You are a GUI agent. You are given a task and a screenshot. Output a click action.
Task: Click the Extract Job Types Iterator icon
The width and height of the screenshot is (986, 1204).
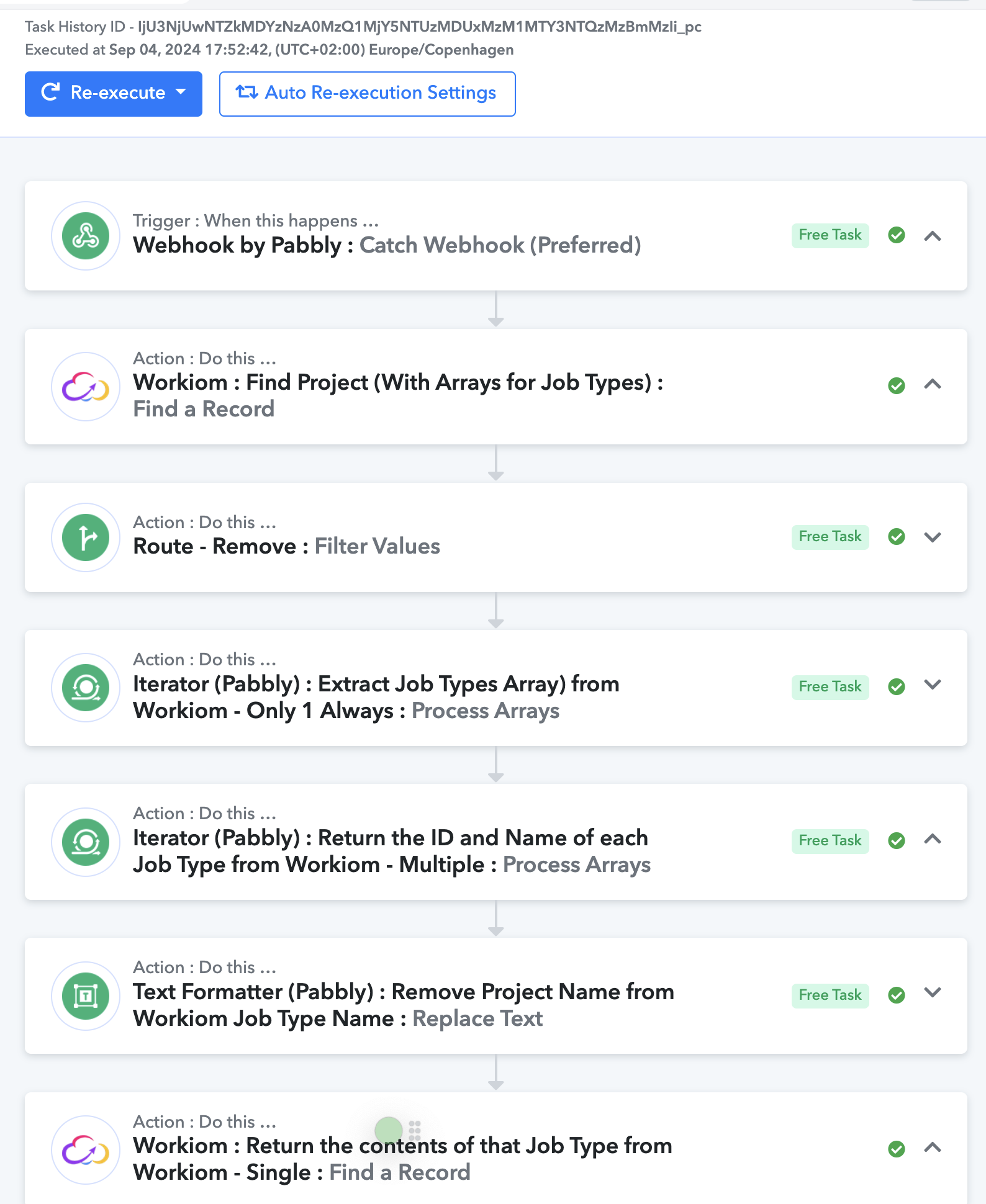point(86,688)
